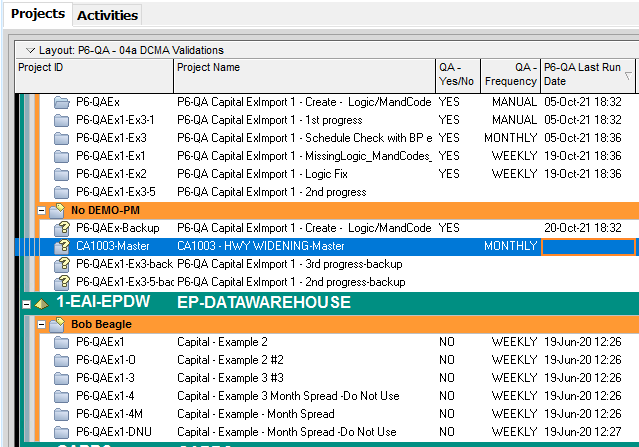Click the EPS pyramid icon for 1-EAI-EPDW

pos(41,304)
